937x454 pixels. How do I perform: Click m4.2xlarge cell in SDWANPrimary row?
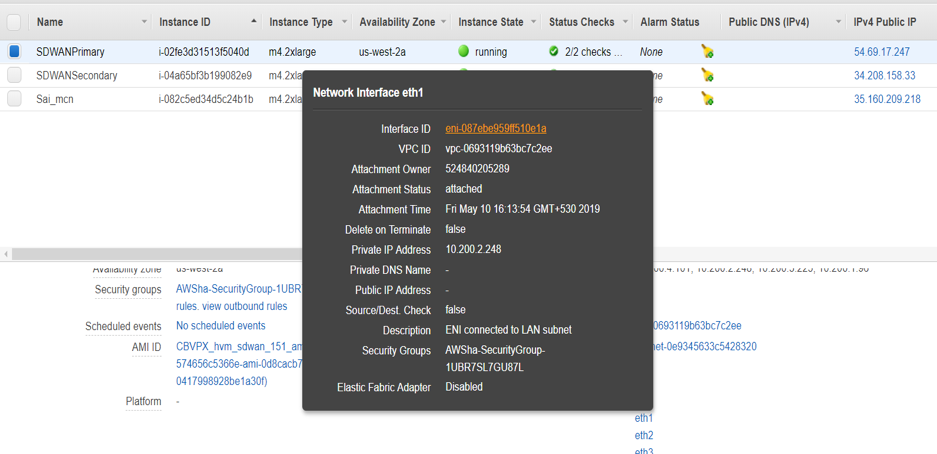[x=292, y=52]
